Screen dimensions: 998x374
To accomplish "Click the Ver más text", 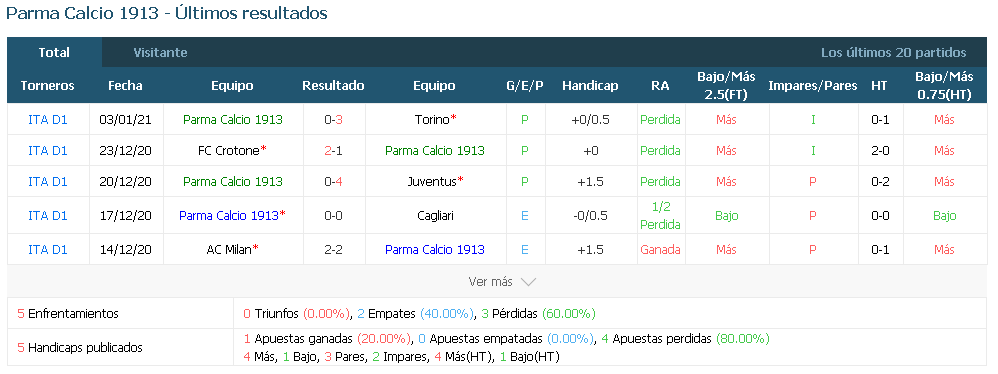I will point(491,282).
